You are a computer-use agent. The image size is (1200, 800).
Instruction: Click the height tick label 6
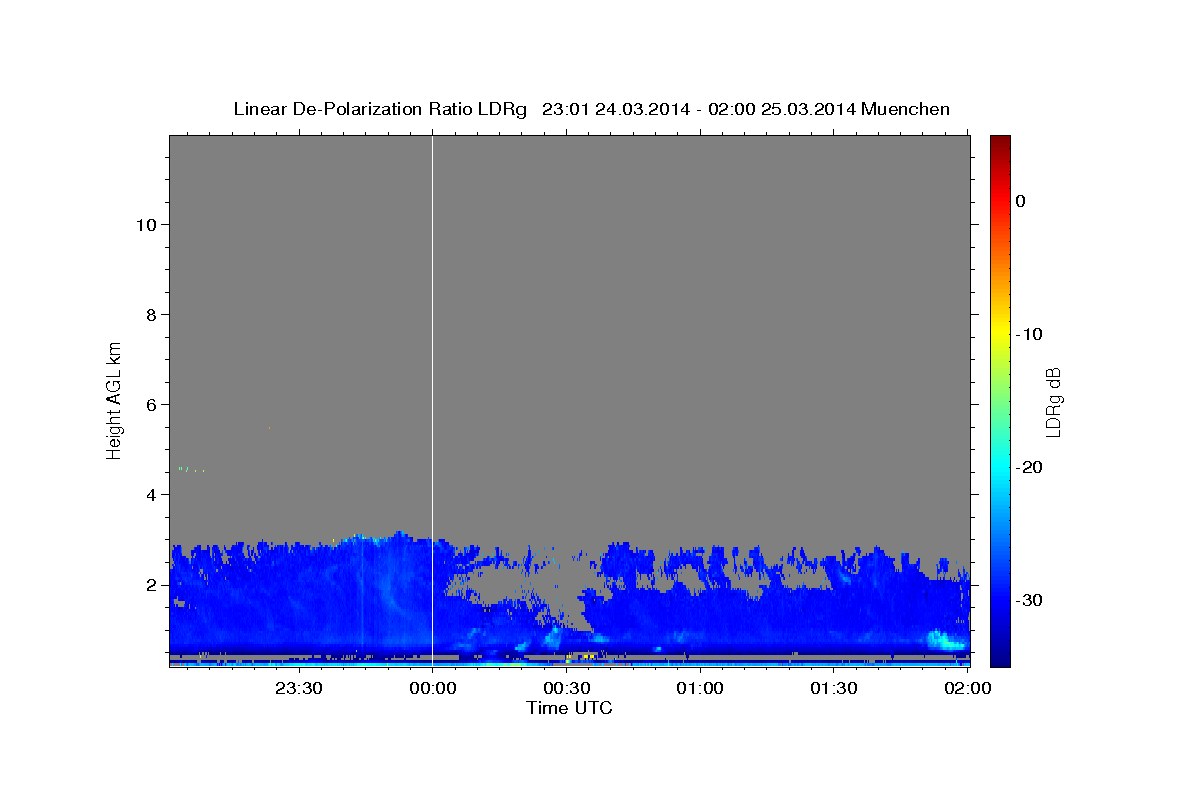[152, 404]
